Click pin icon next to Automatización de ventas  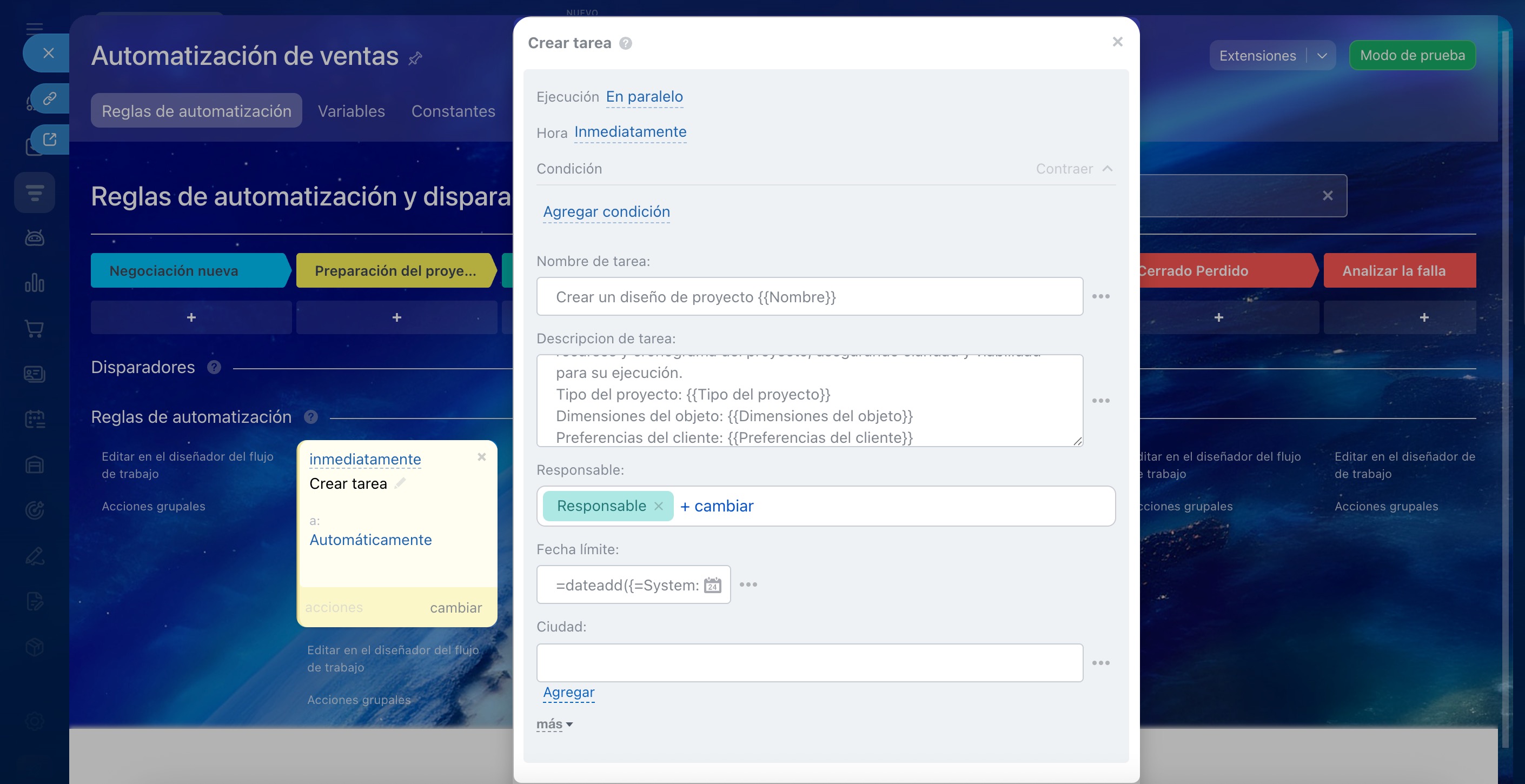(x=415, y=58)
